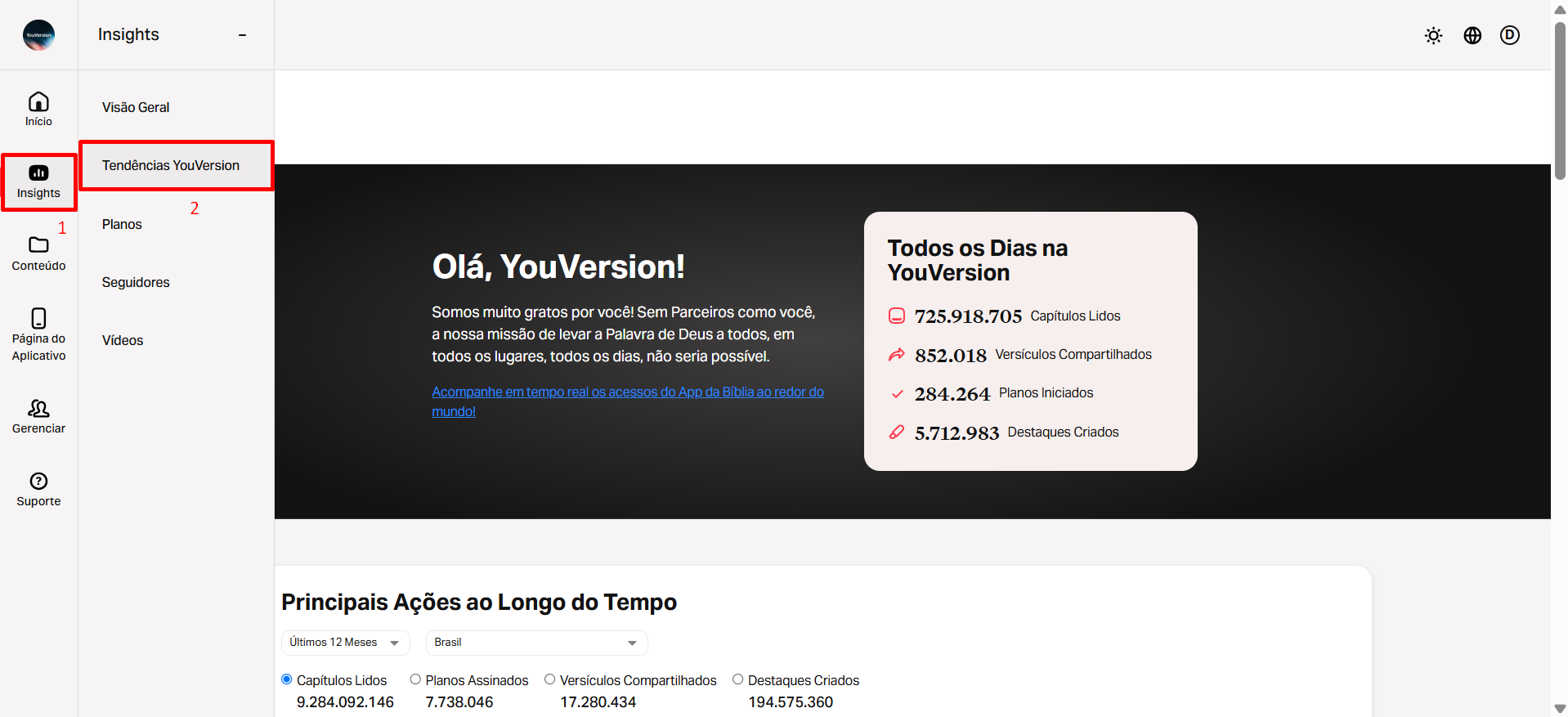Go to Início in the sidebar

(38, 110)
